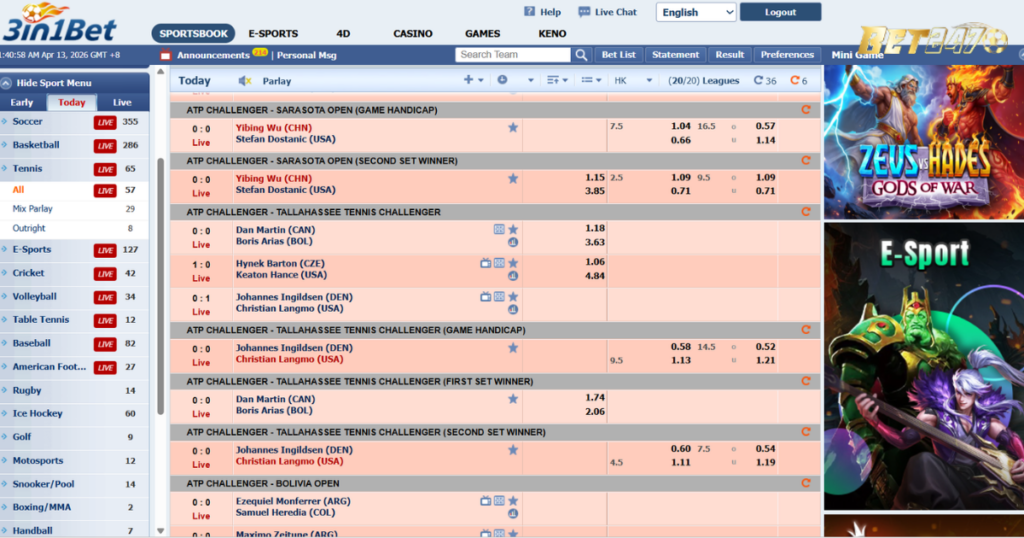Favorite Hynek Barton vs Keaton Hance star
1024x538 pixels.
513,263
